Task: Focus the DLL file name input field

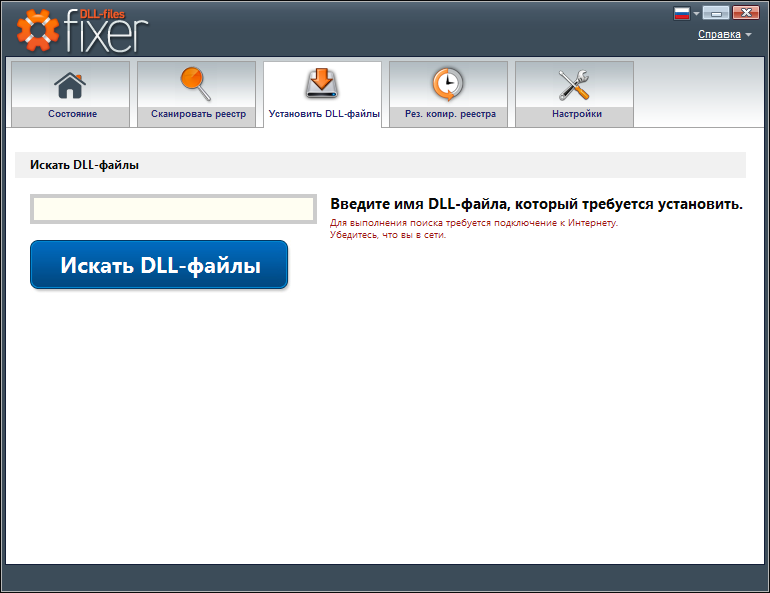Action: (x=173, y=209)
